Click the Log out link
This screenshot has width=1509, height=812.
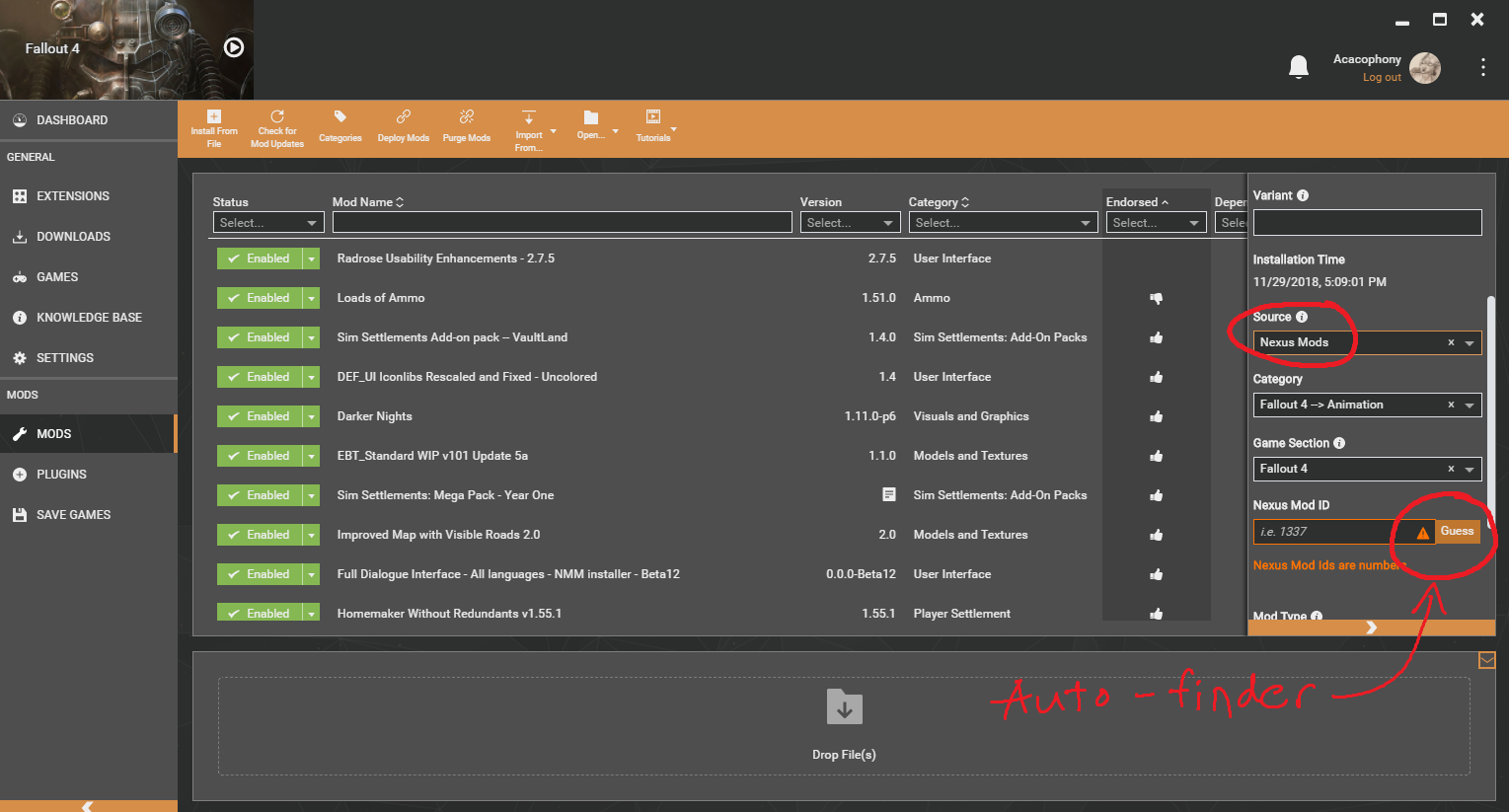click(1382, 77)
